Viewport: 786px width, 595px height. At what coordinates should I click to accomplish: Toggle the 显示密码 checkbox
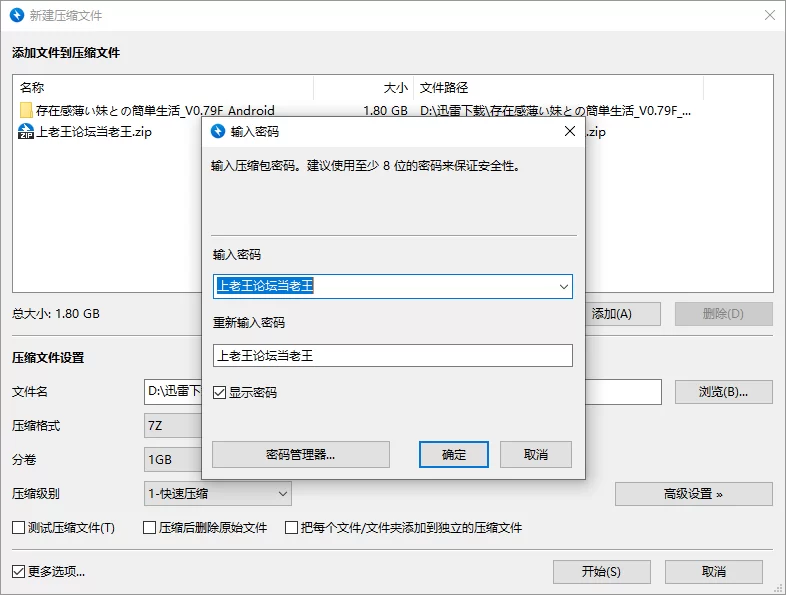click(219, 392)
